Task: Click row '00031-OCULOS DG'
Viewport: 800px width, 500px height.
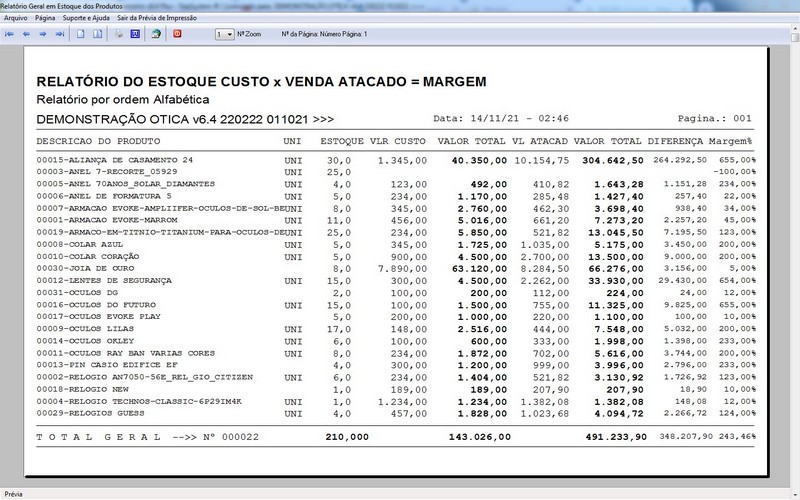Action: pyautogui.click(x=395, y=293)
